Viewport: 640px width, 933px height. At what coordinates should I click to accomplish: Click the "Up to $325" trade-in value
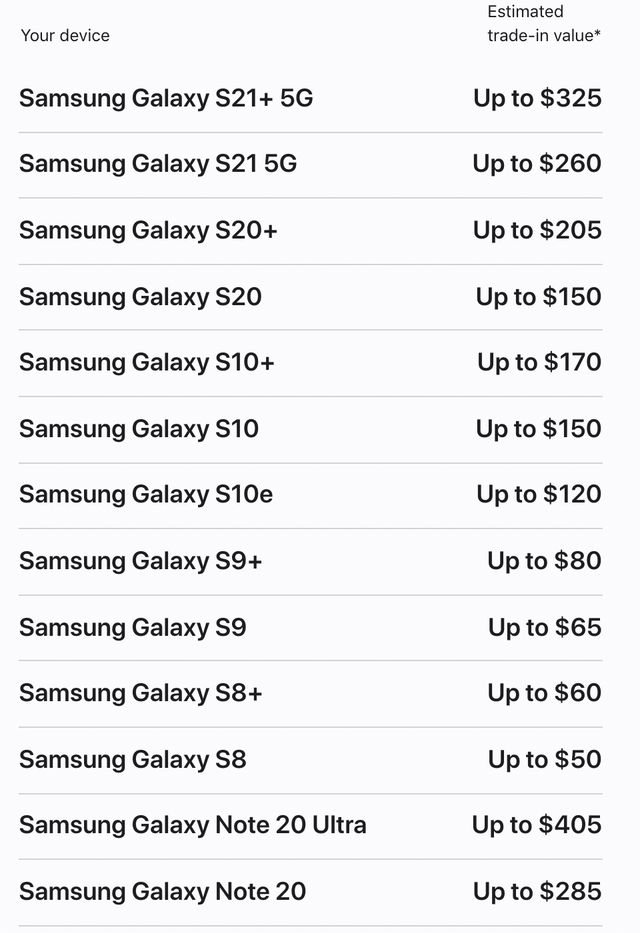[538, 98]
